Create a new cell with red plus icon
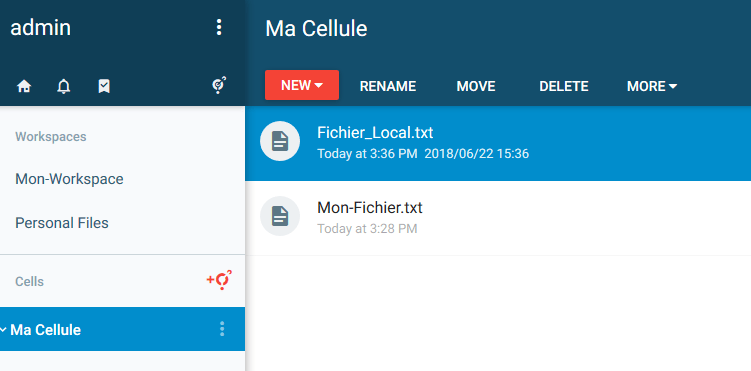The height and width of the screenshot is (371, 751). coord(219,280)
